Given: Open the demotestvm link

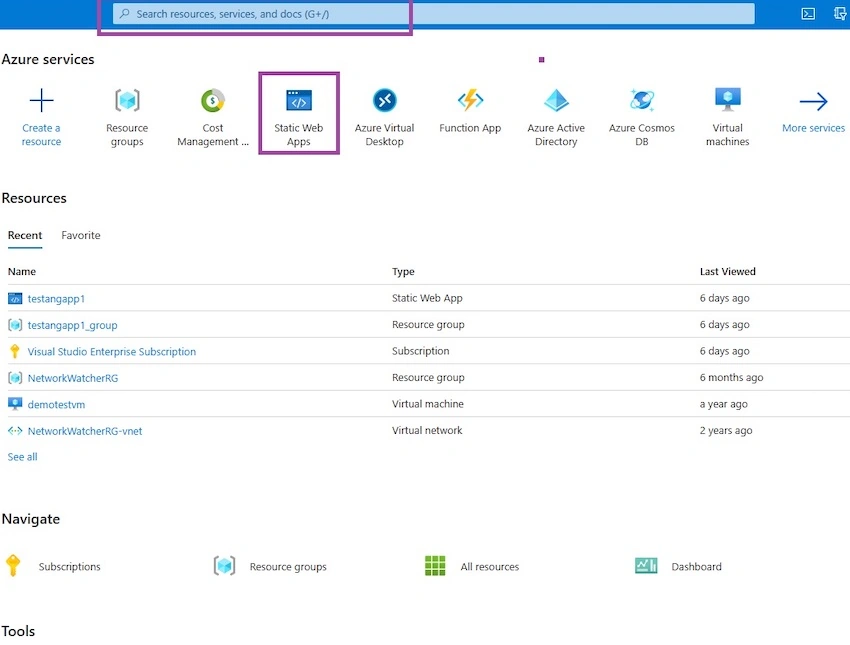Looking at the screenshot, I should pyautogui.click(x=56, y=404).
